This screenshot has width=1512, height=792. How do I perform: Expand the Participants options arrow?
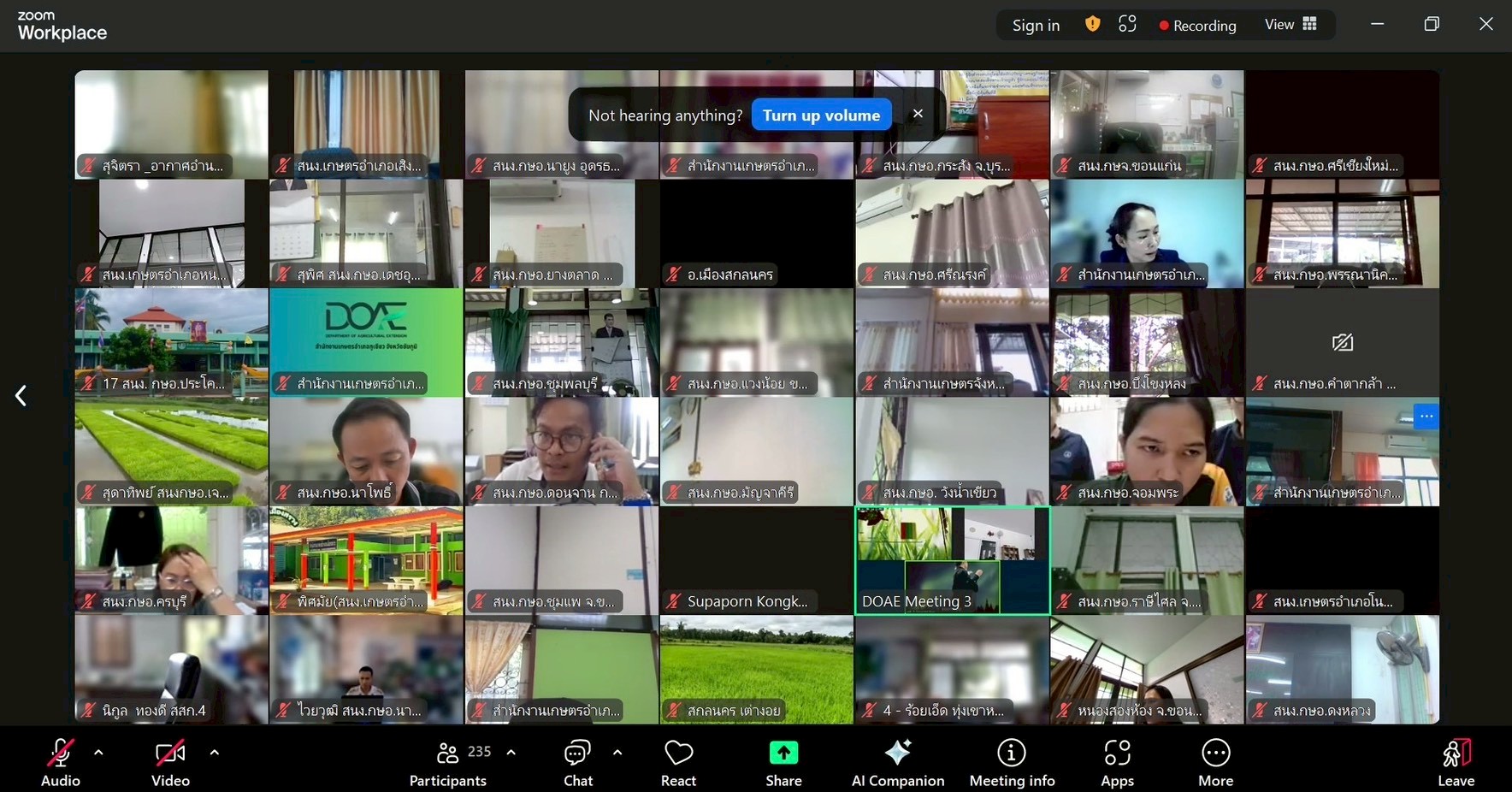[x=511, y=753]
